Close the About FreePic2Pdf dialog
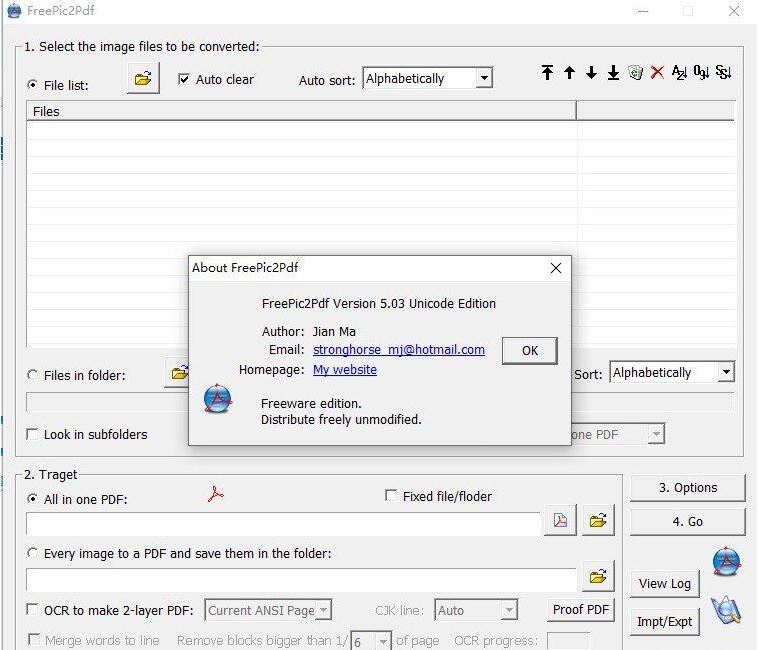The height and width of the screenshot is (650, 758). pyautogui.click(x=556, y=268)
